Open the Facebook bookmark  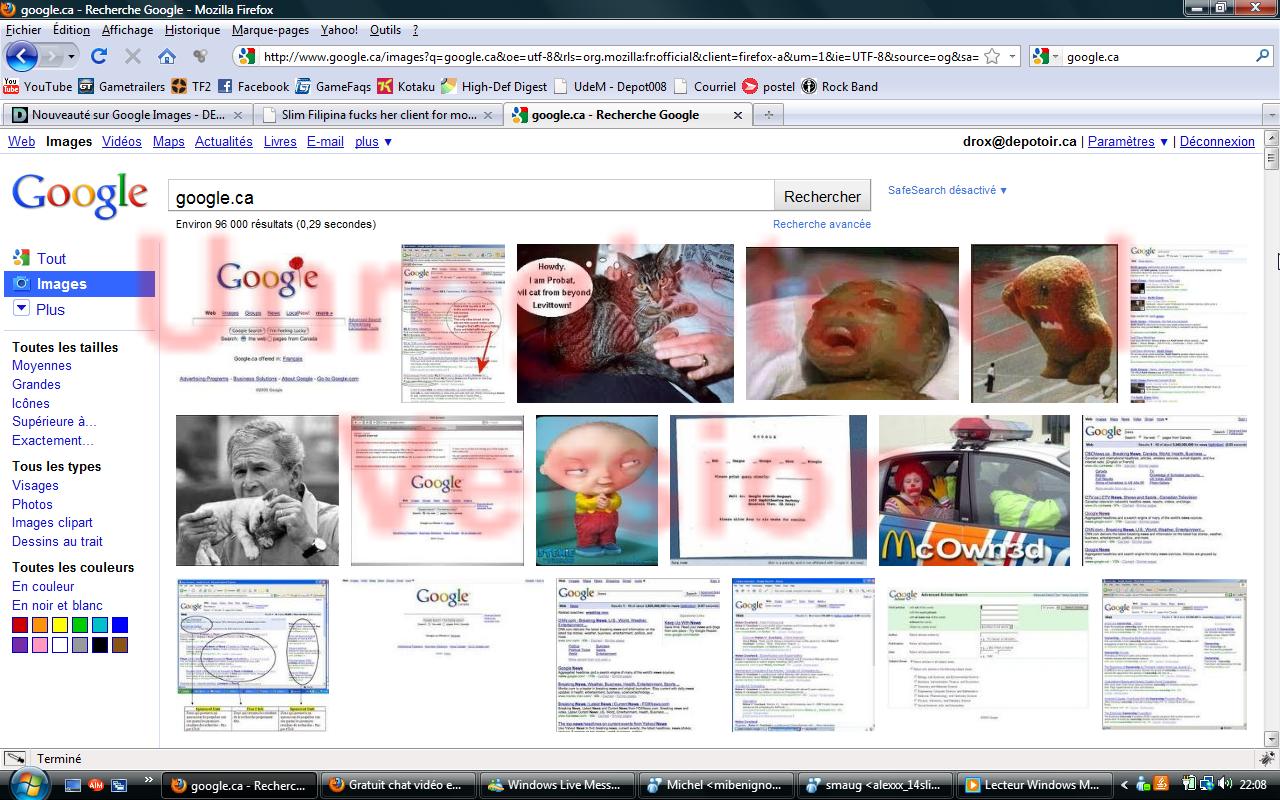click(x=253, y=86)
